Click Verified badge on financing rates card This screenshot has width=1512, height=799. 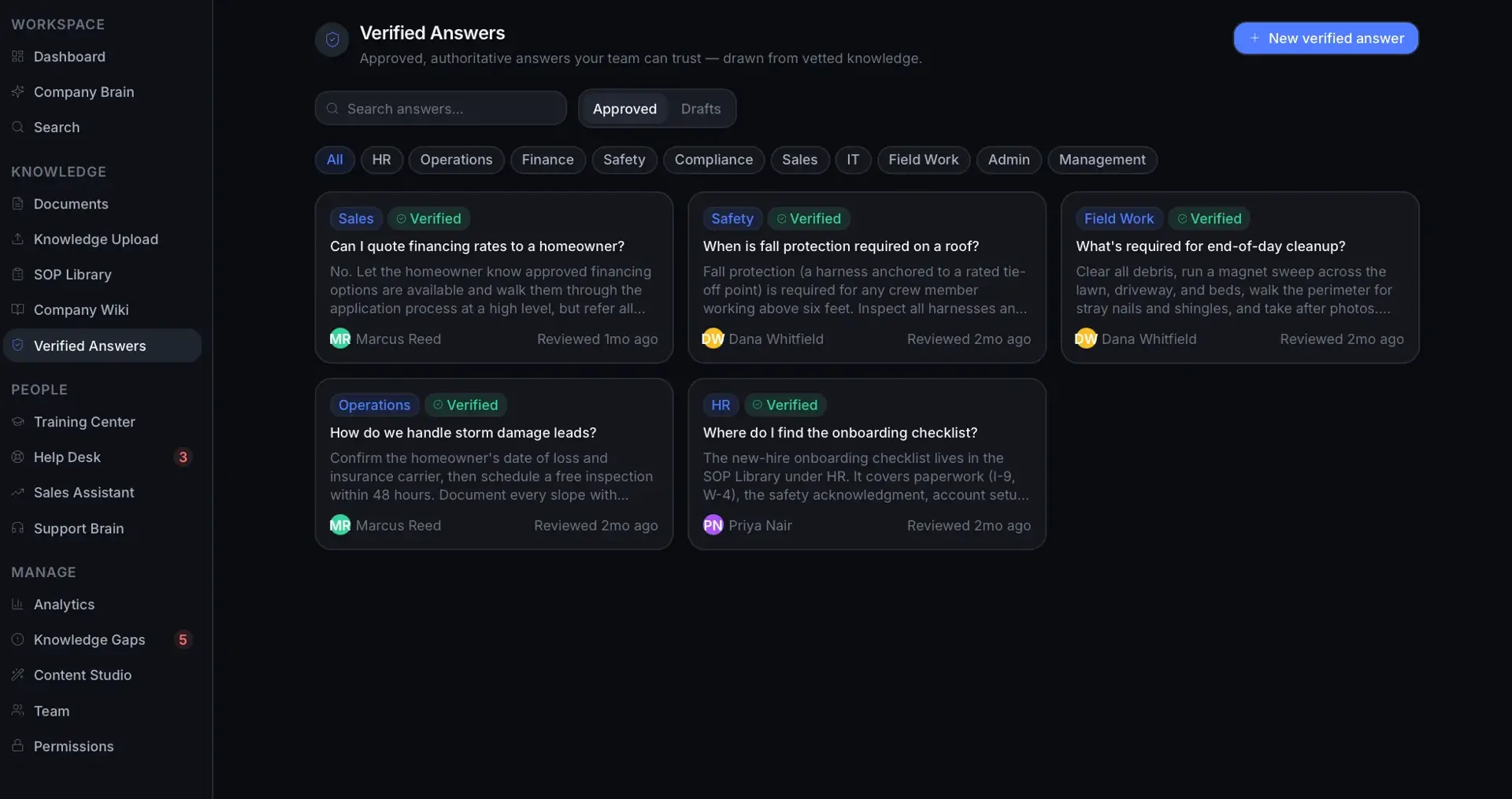428,219
